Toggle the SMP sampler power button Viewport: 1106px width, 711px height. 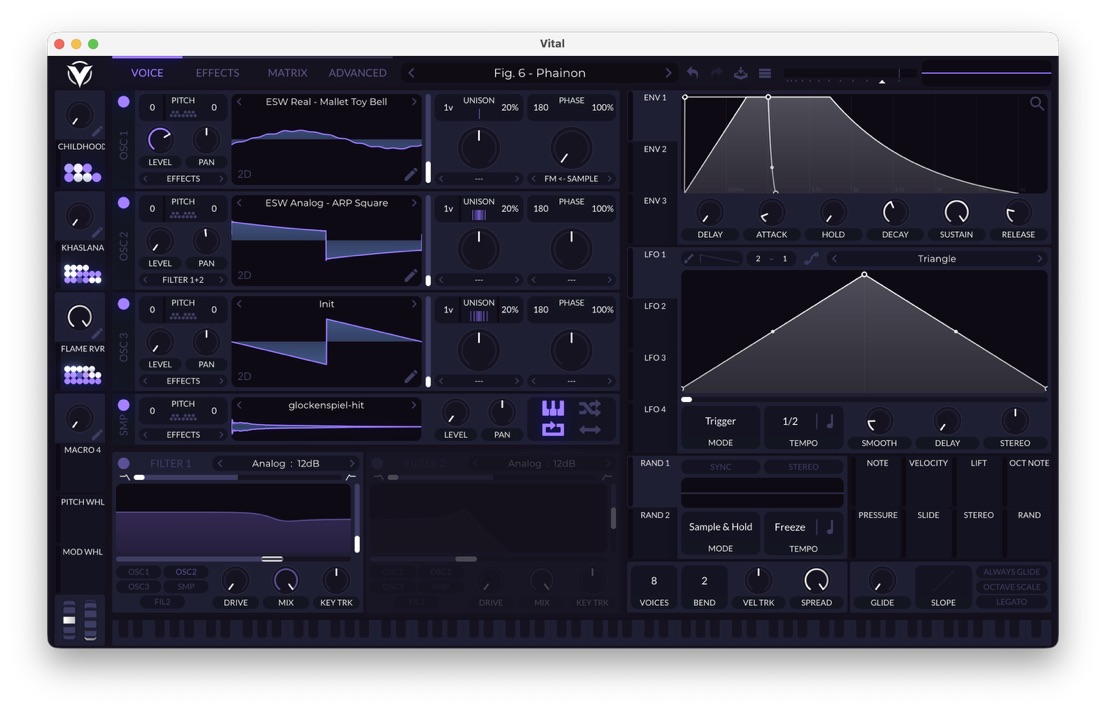coord(124,405)
